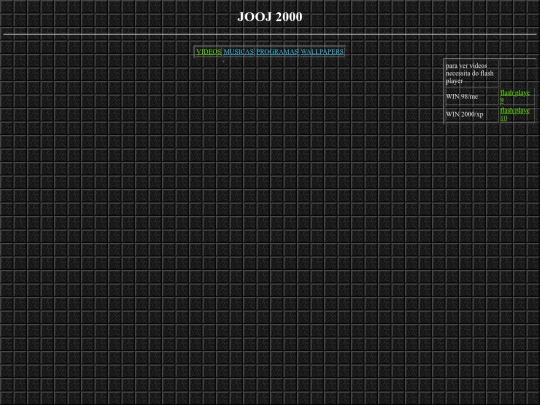The width and height of the screenshot is (540, 405).
Task: Go to the PROGRAMAS section
Action: pyautogui.click(x=277, y=52)
